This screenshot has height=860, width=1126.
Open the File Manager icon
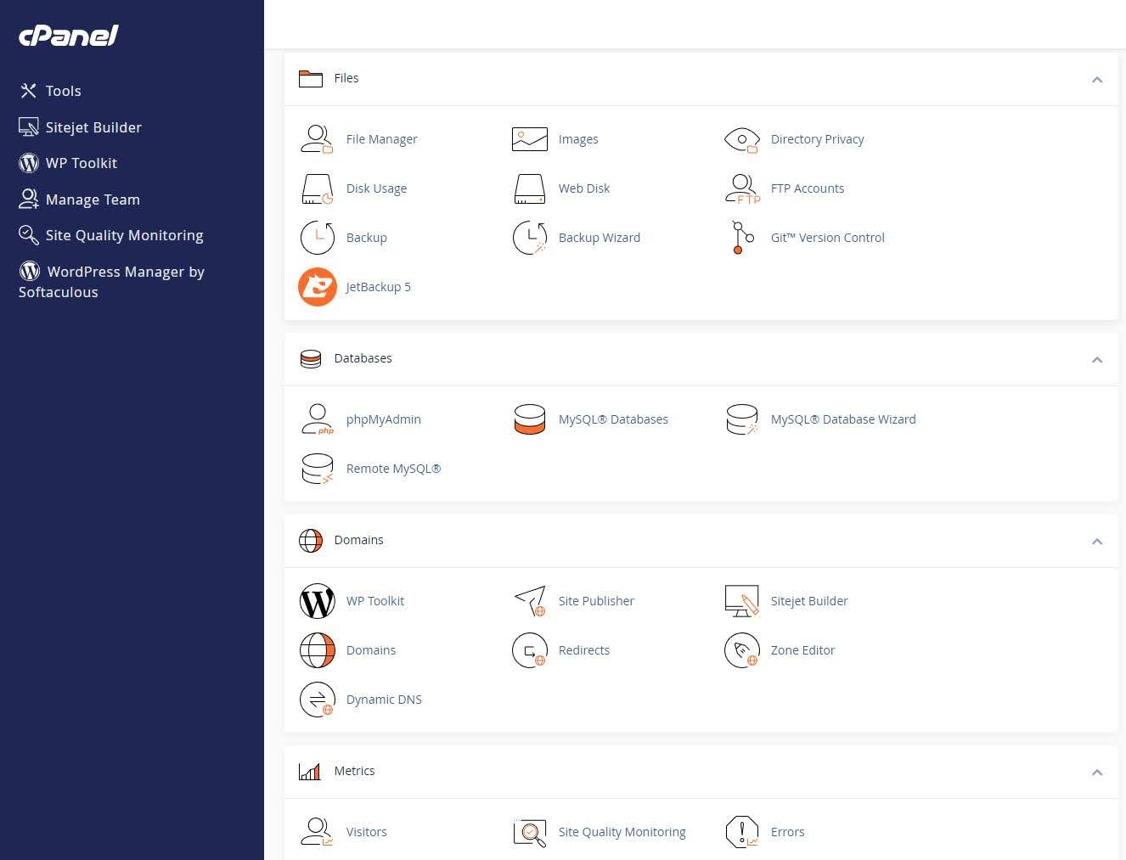point(317,139)
